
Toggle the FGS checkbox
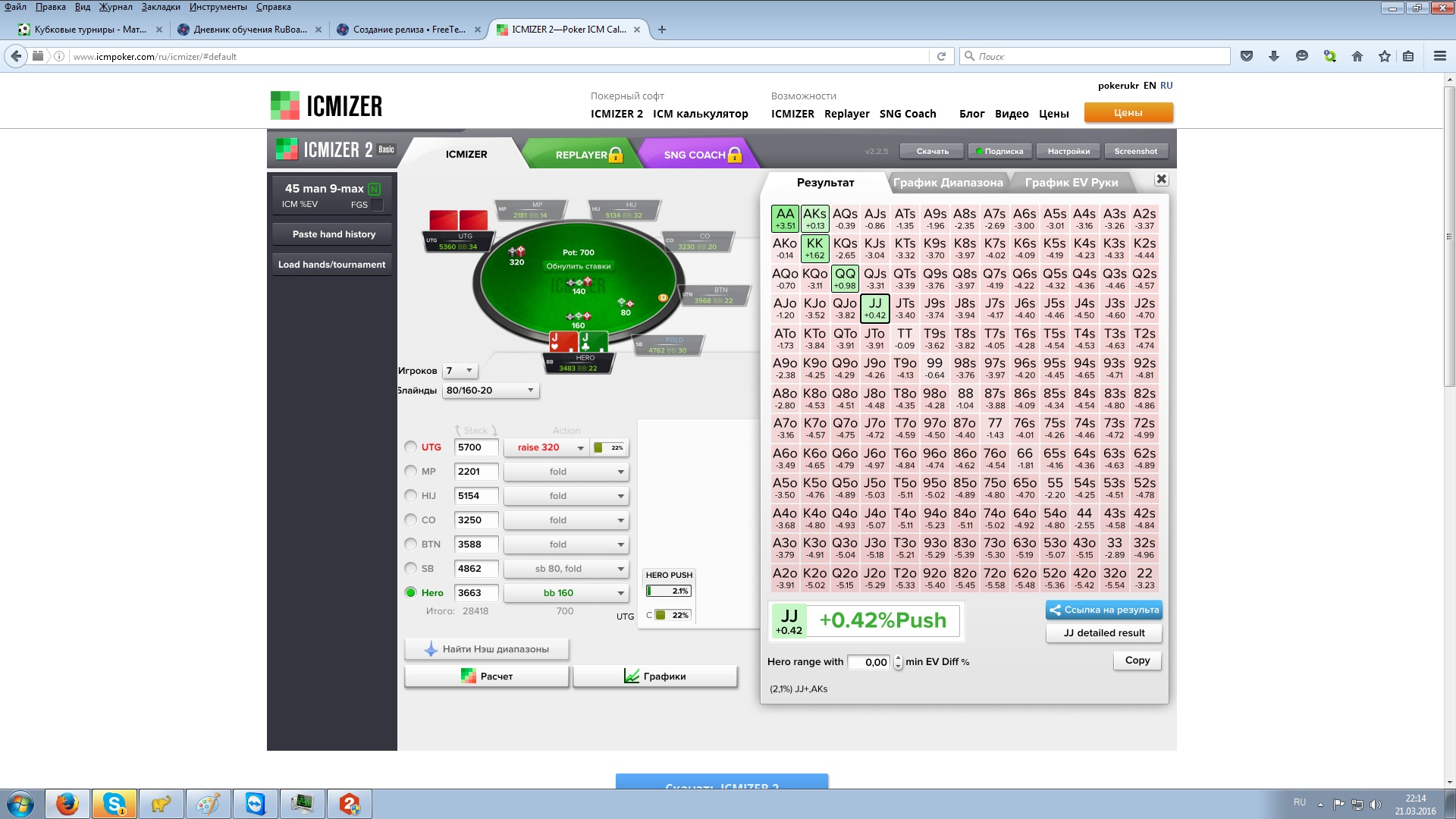[x=378, y=205]
